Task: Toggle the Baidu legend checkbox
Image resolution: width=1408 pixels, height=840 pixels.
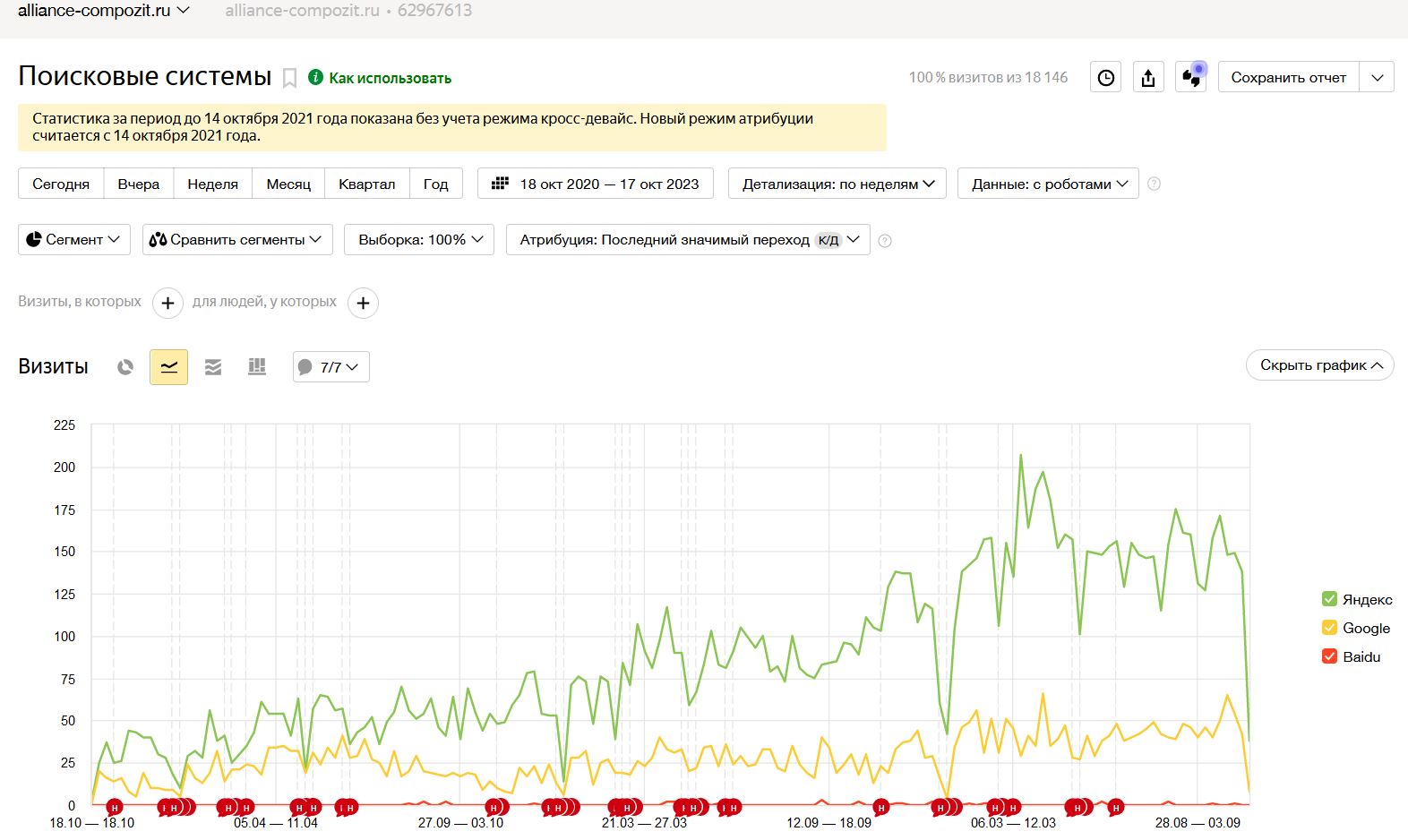Action: coord(1329,656)
